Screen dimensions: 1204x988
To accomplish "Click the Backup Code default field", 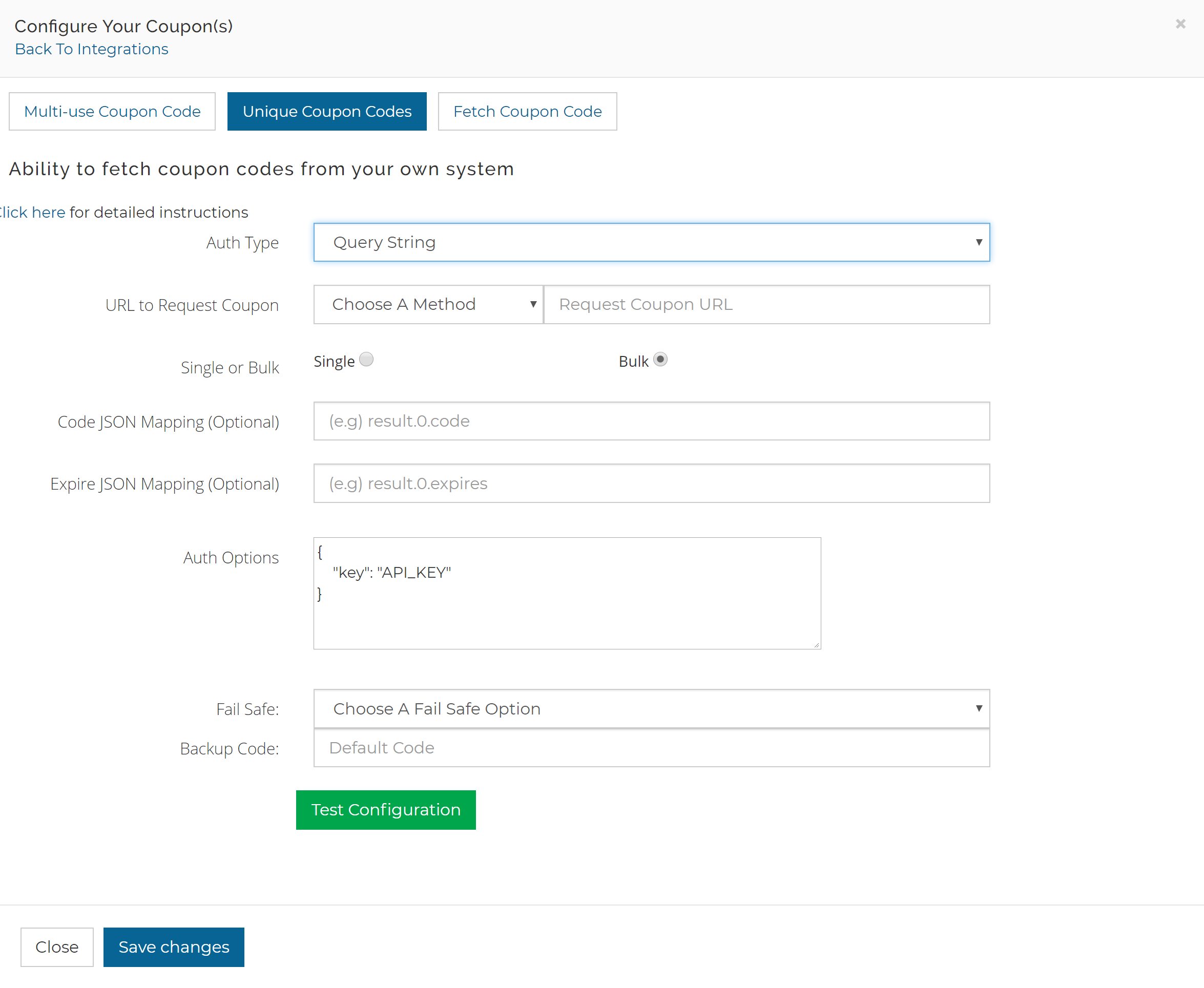I will pos(651,747).
